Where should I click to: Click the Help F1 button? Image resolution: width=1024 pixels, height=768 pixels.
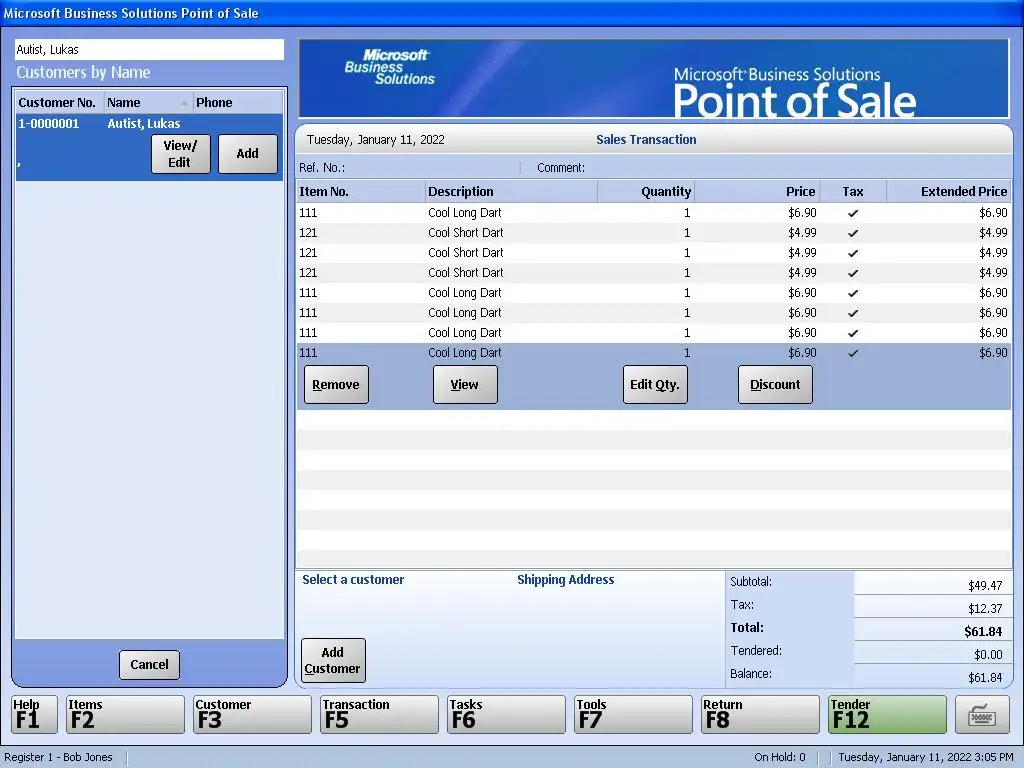coord(34,714)
